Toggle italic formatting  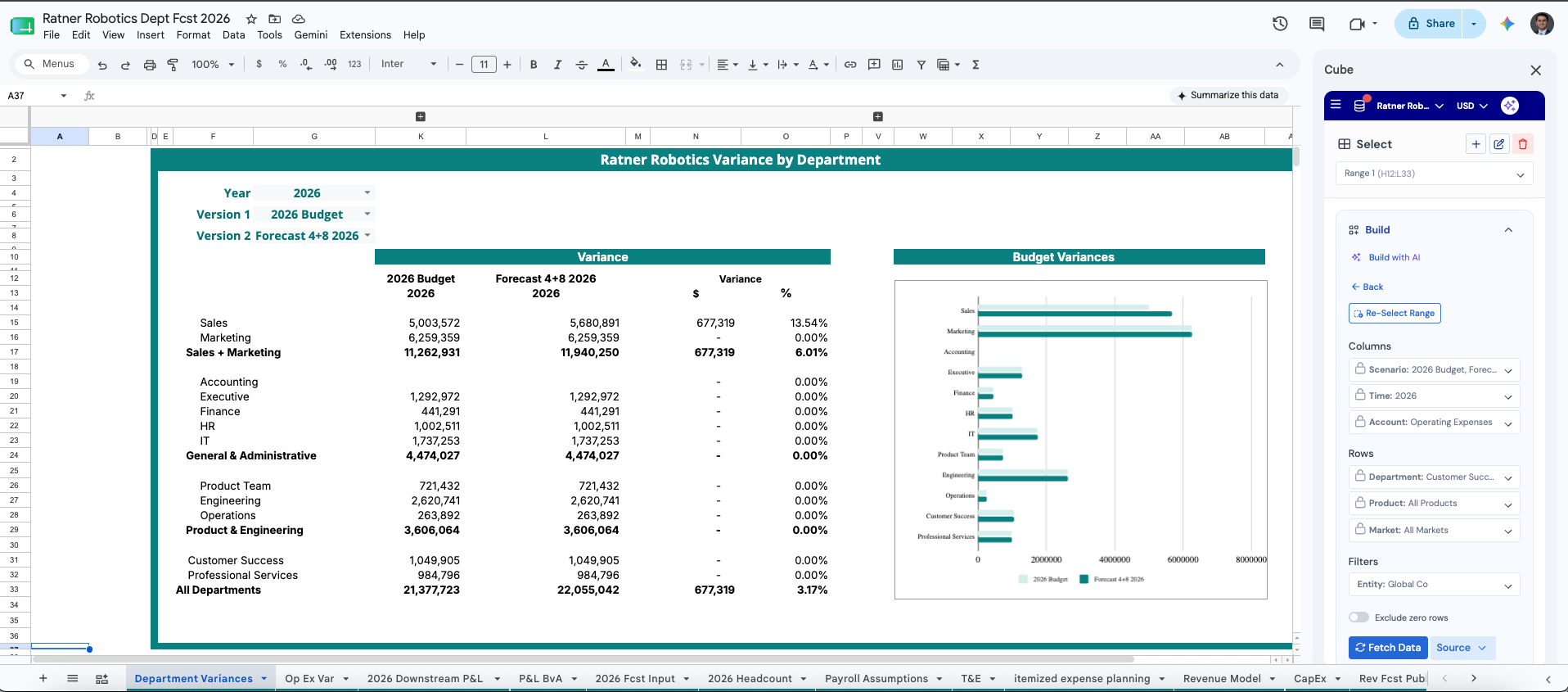click(x=557, y=65)
